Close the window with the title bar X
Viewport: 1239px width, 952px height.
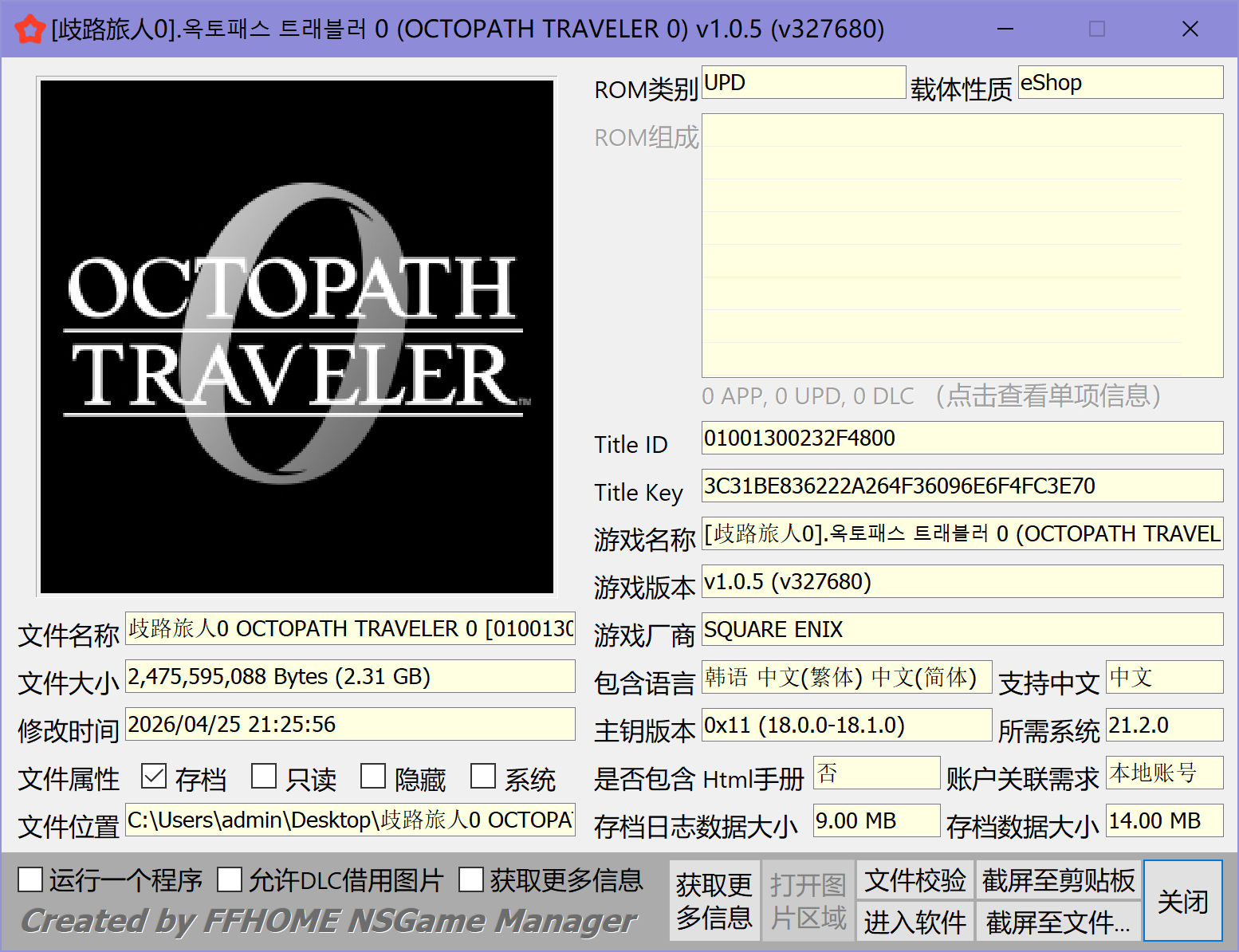click(1190, 30)
